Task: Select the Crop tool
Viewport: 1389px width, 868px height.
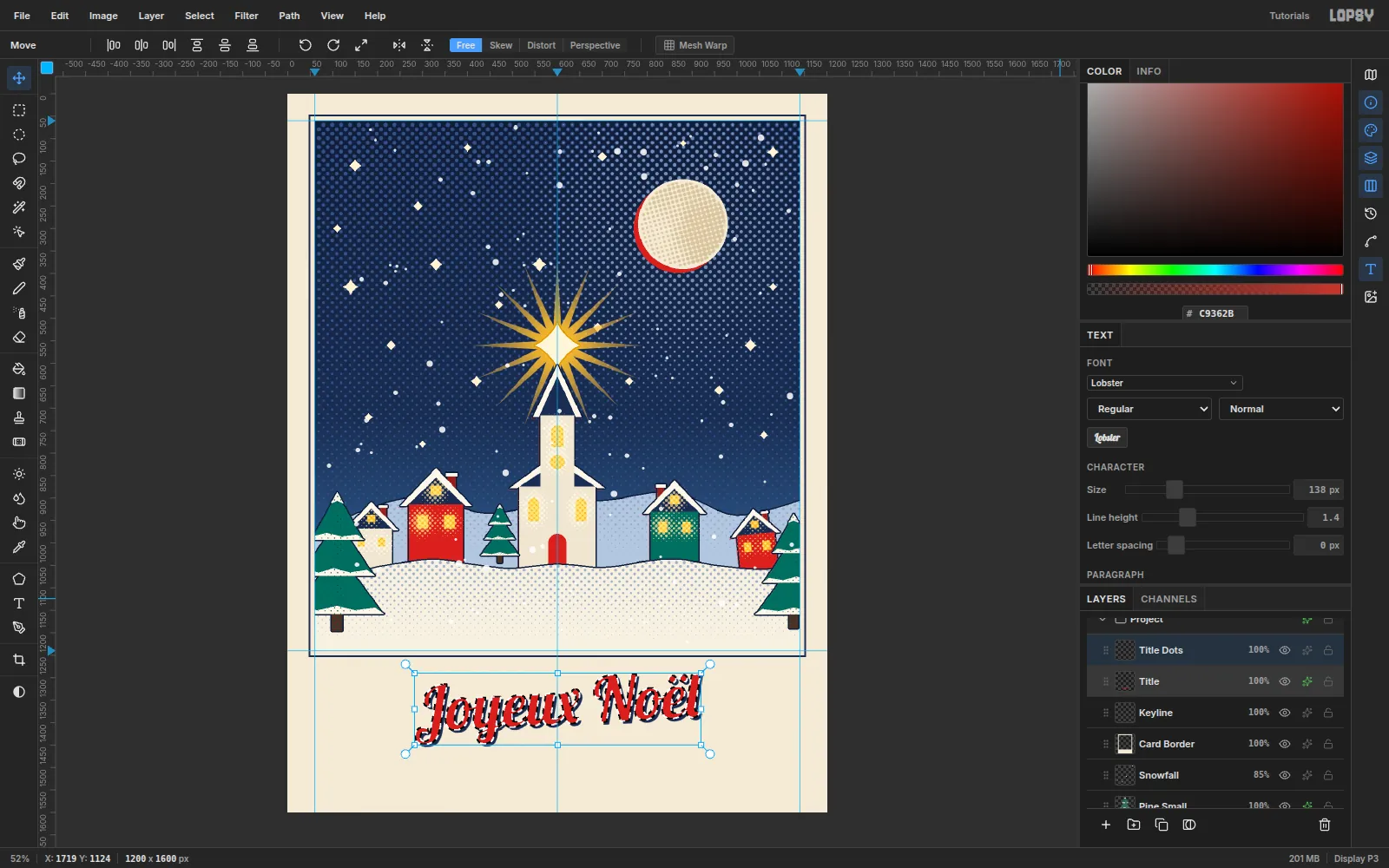Action: (19, 660)
